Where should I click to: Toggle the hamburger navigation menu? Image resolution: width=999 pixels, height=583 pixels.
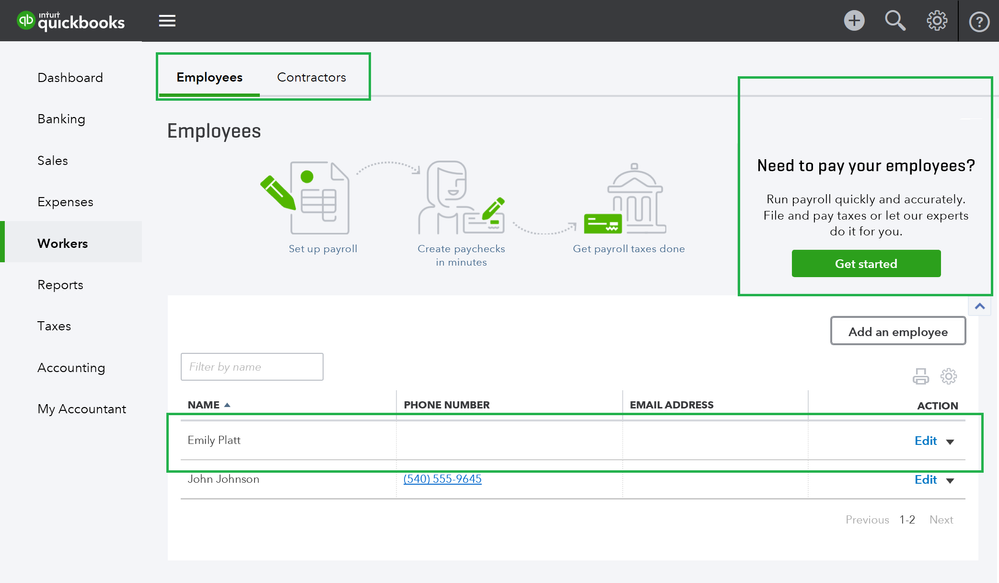coord(167,21)
